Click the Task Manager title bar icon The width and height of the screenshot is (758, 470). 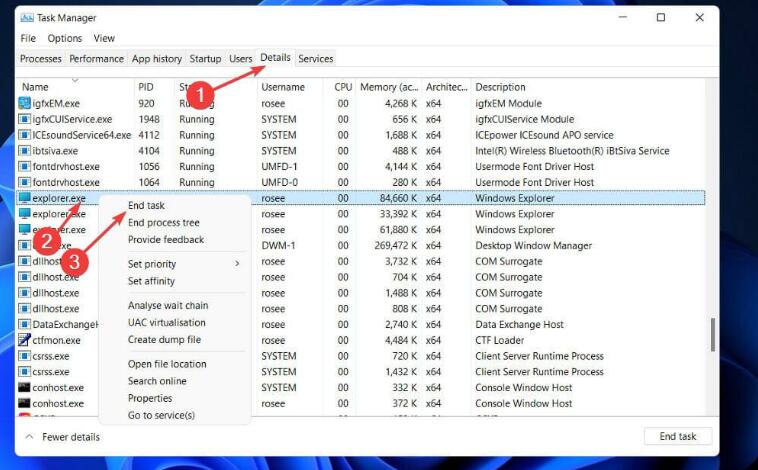click(27, 18)
